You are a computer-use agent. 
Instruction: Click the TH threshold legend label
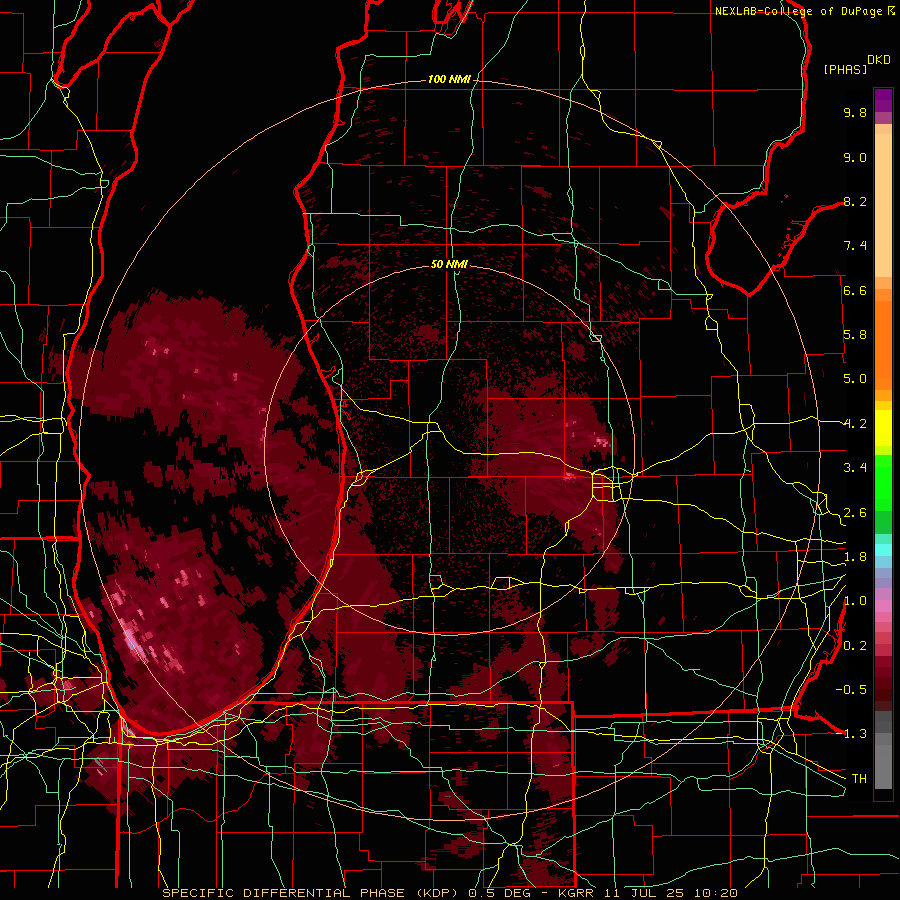[x=859, y=779]
